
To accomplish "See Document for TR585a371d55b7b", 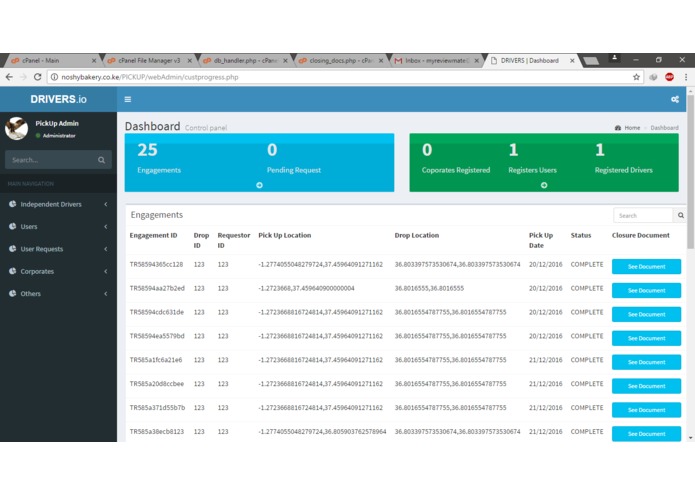I will (646, 410).
